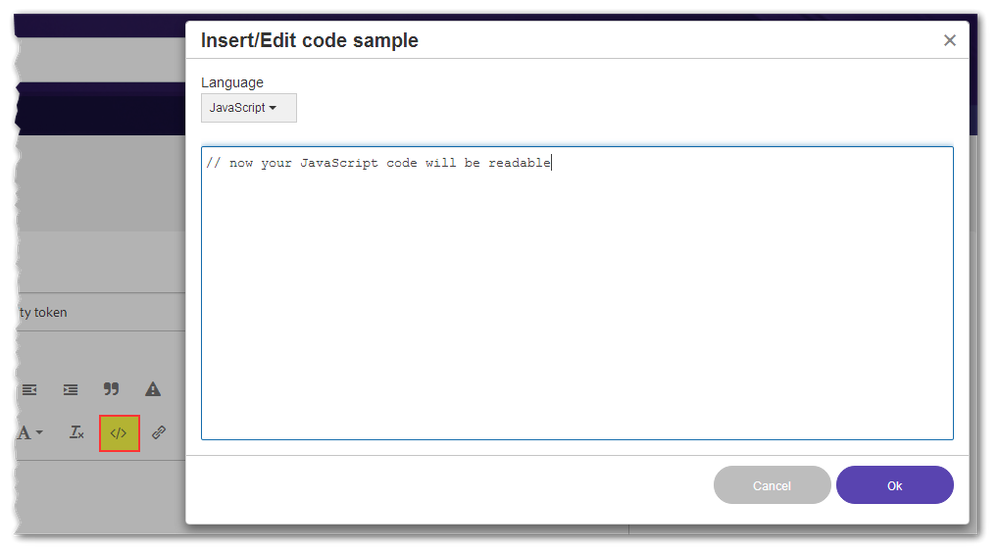Click the insert link chain icon
Viewport: 999px width, 556px height.
[158, 433]
